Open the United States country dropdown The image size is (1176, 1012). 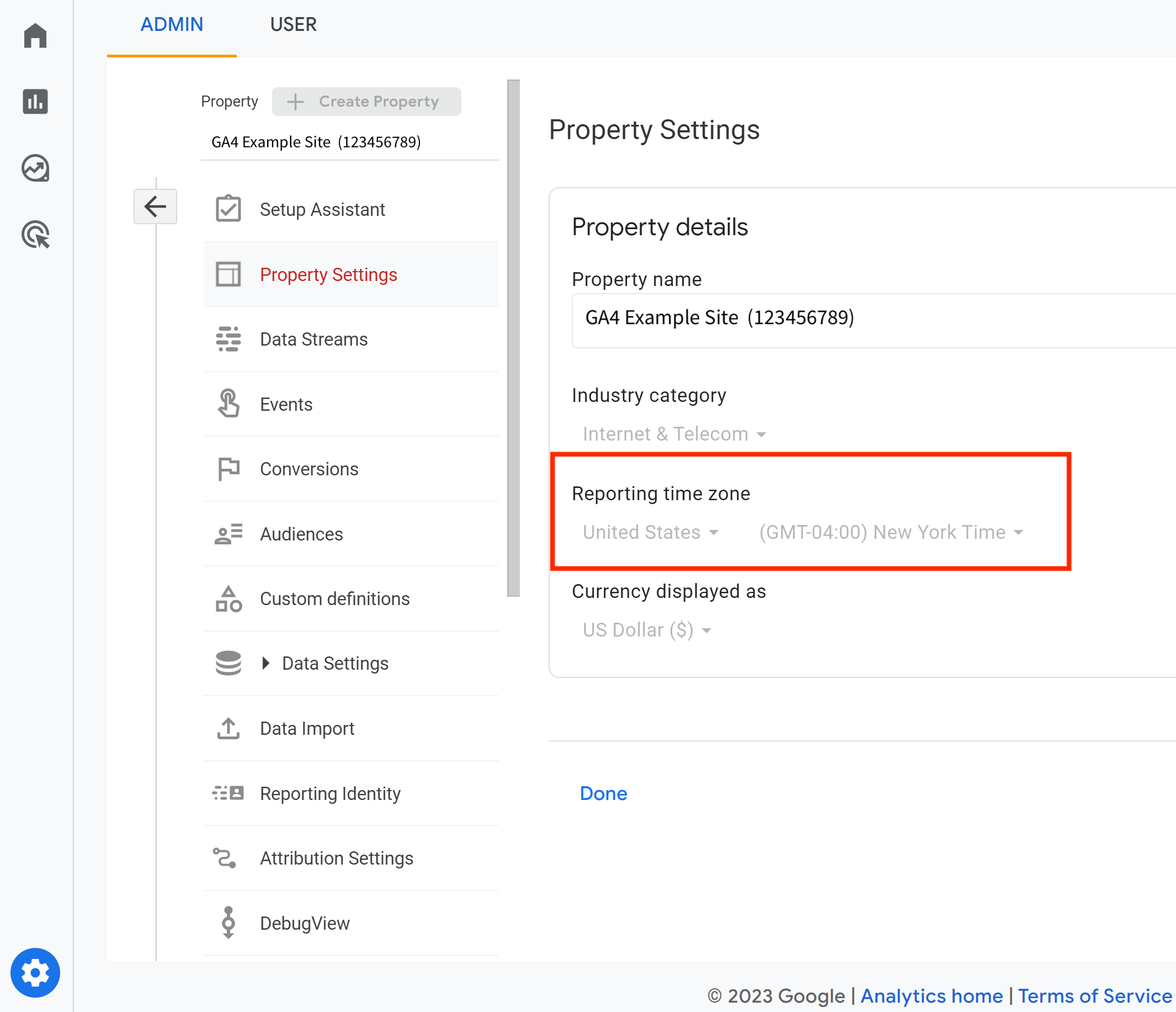(x=651, y=532)
